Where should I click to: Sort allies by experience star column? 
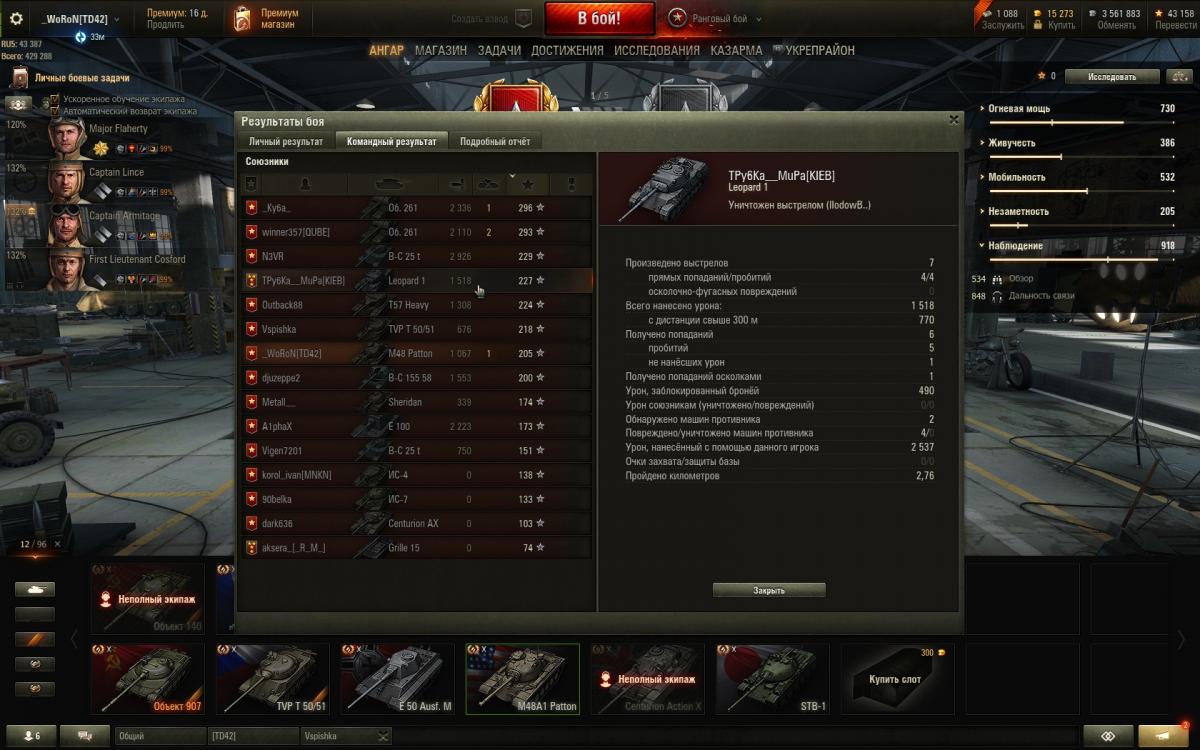click(x=527, y=184)
